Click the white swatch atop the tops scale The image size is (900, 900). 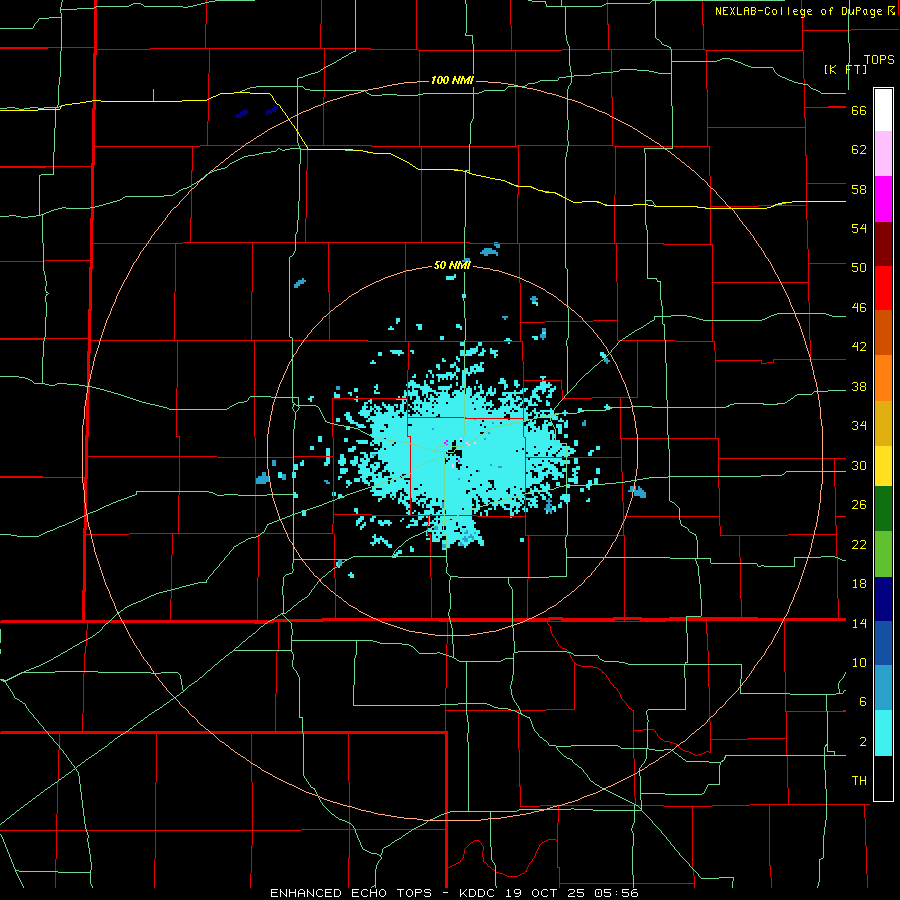coord(883,110)
